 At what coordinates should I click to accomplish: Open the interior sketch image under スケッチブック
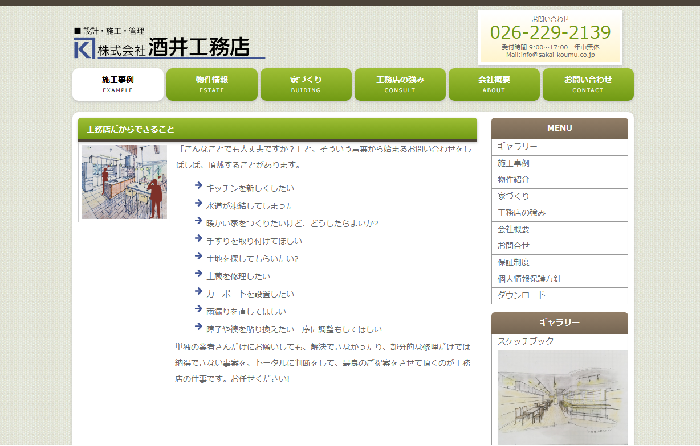click(562, 397)
